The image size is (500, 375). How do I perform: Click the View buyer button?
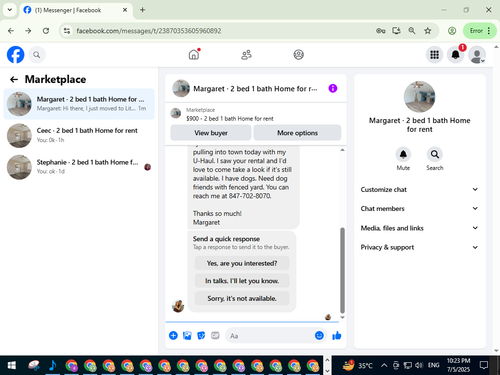(x=211, y=133)
